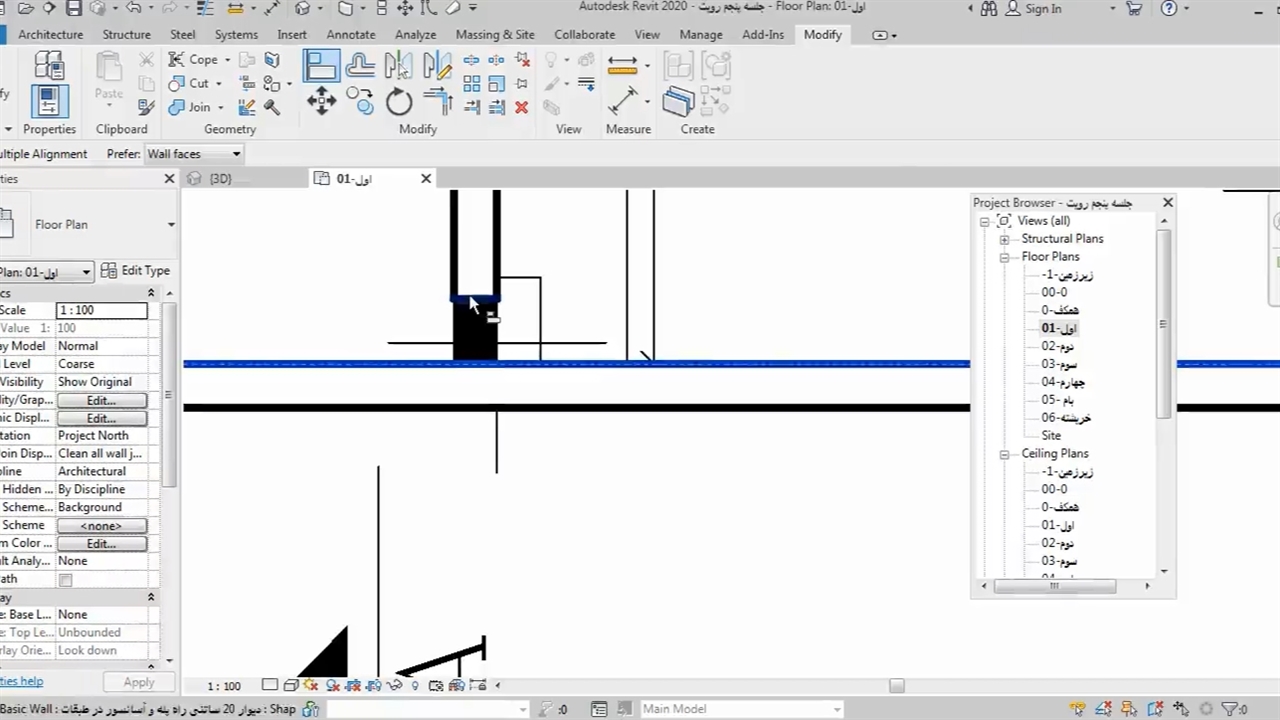Click the View Scale 1:100 input field
Screen dimensions: 1280x720
pyautogui.click(x=101, y=310)
